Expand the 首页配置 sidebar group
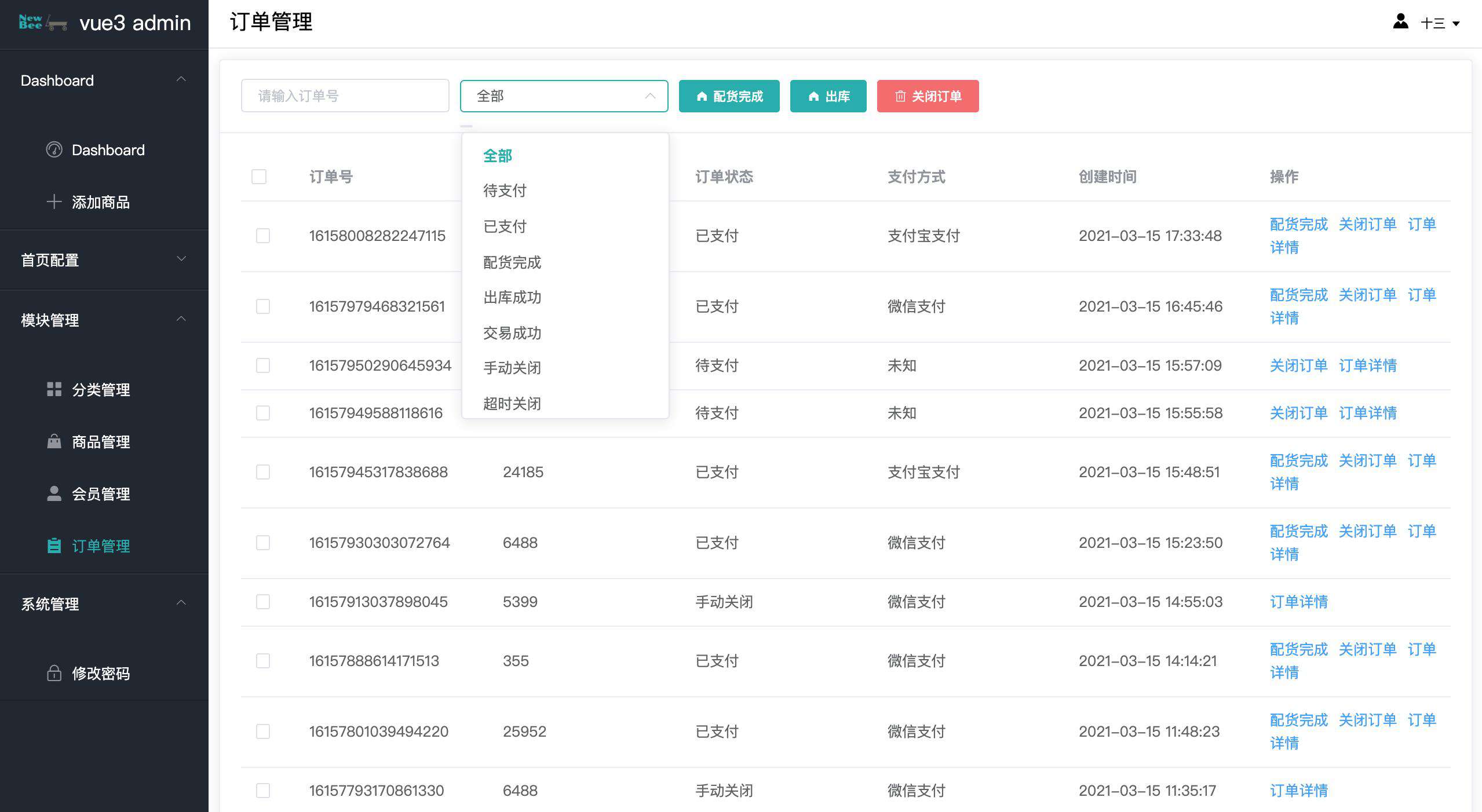The width and height of the screenshot is (1482, 812). click(x=104, y=260)
